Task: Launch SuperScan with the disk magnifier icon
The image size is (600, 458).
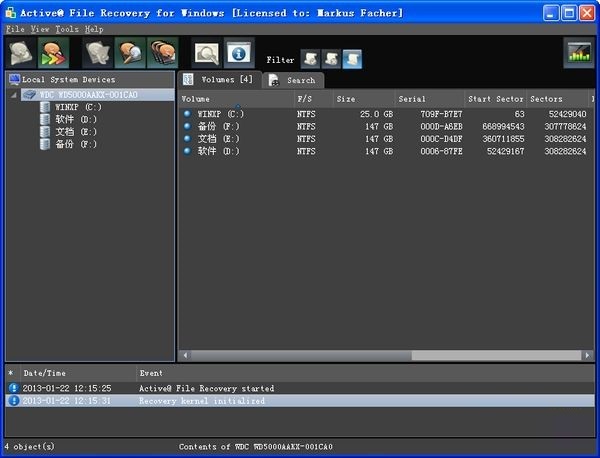Action: pos(130,53)
